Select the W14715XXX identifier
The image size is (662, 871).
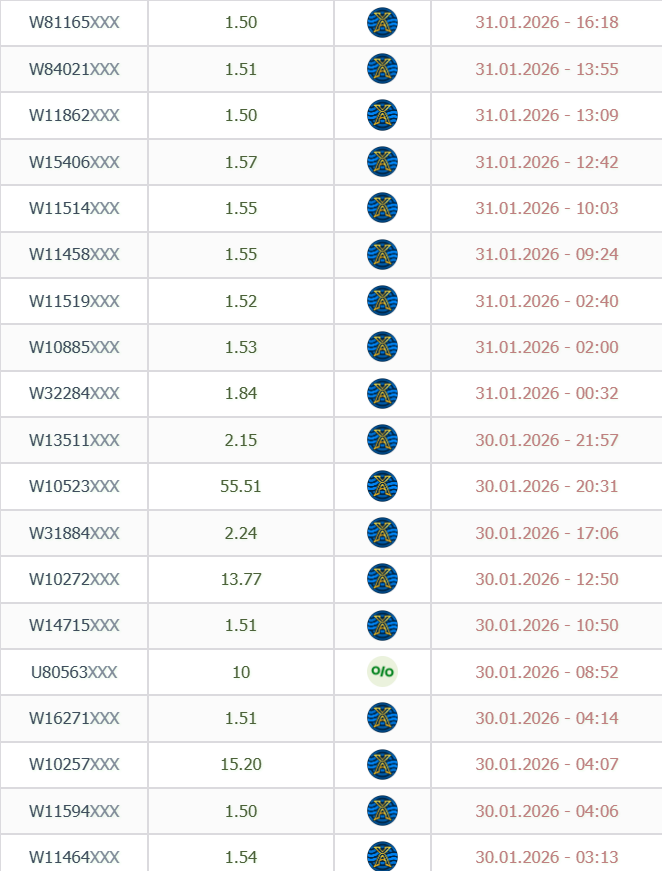pyautogui.click(x=74, y=626)
